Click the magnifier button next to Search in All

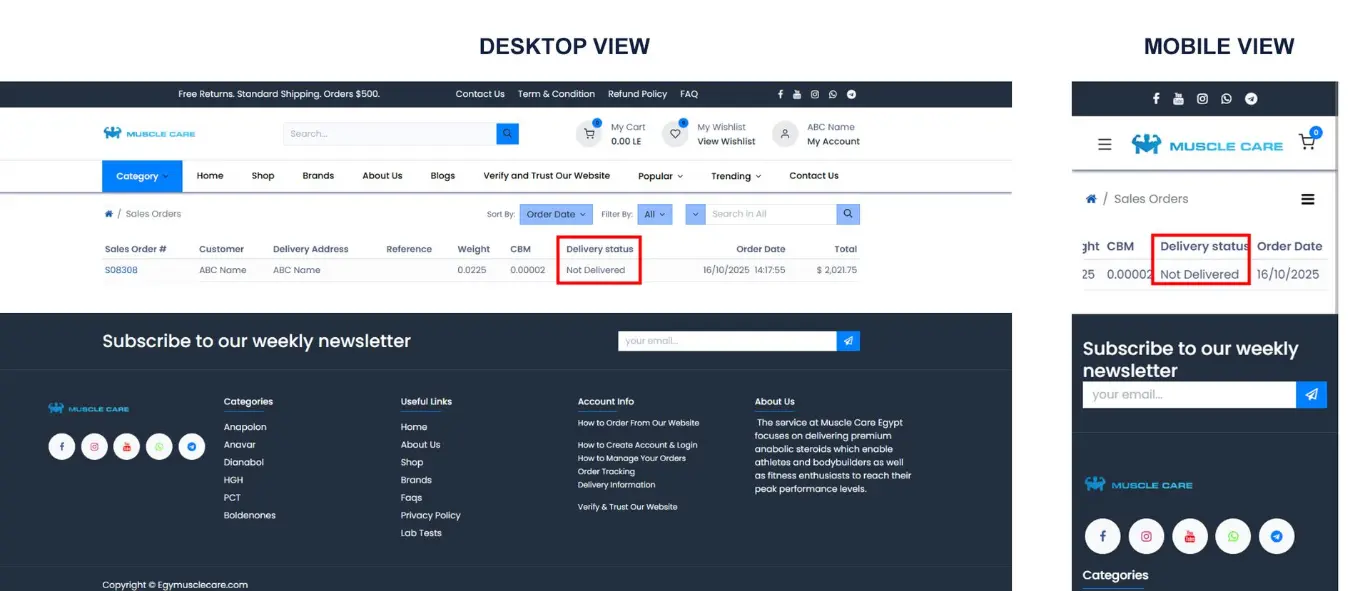coord(847,214)
